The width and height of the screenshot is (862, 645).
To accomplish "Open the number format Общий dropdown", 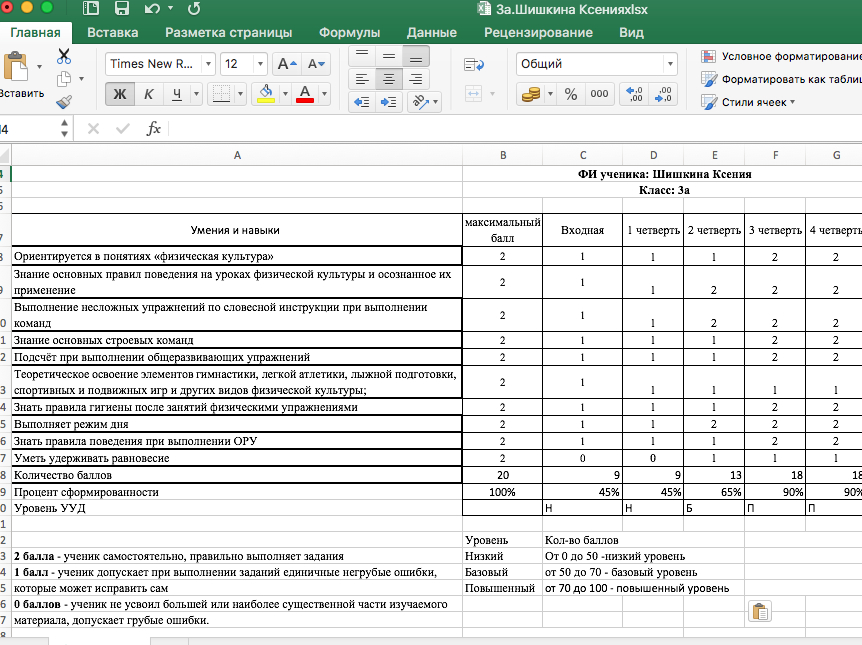I will pyautogui.click(x=670, y=64).
